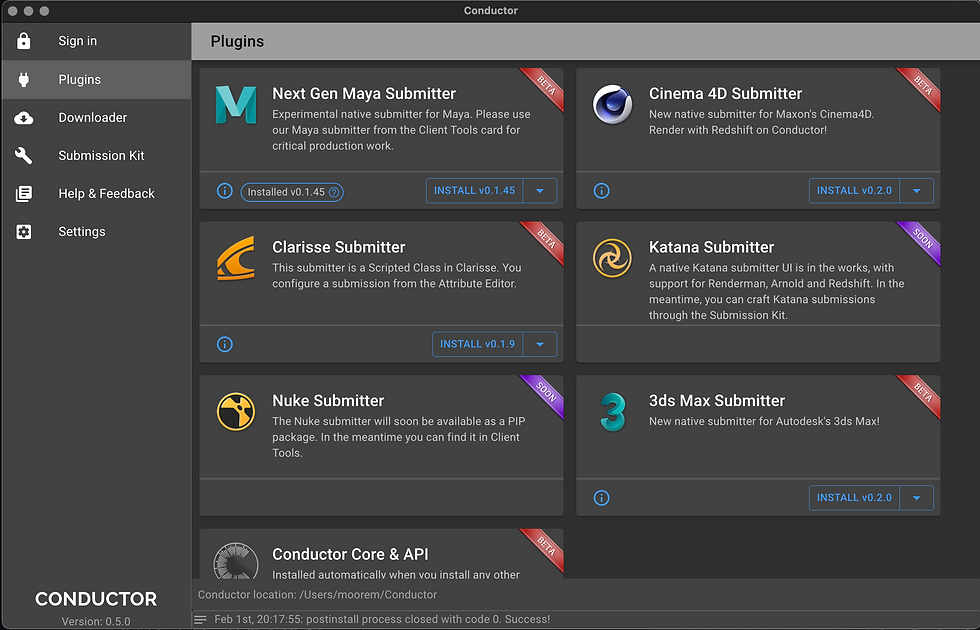Open Settings section

[96, 232]
